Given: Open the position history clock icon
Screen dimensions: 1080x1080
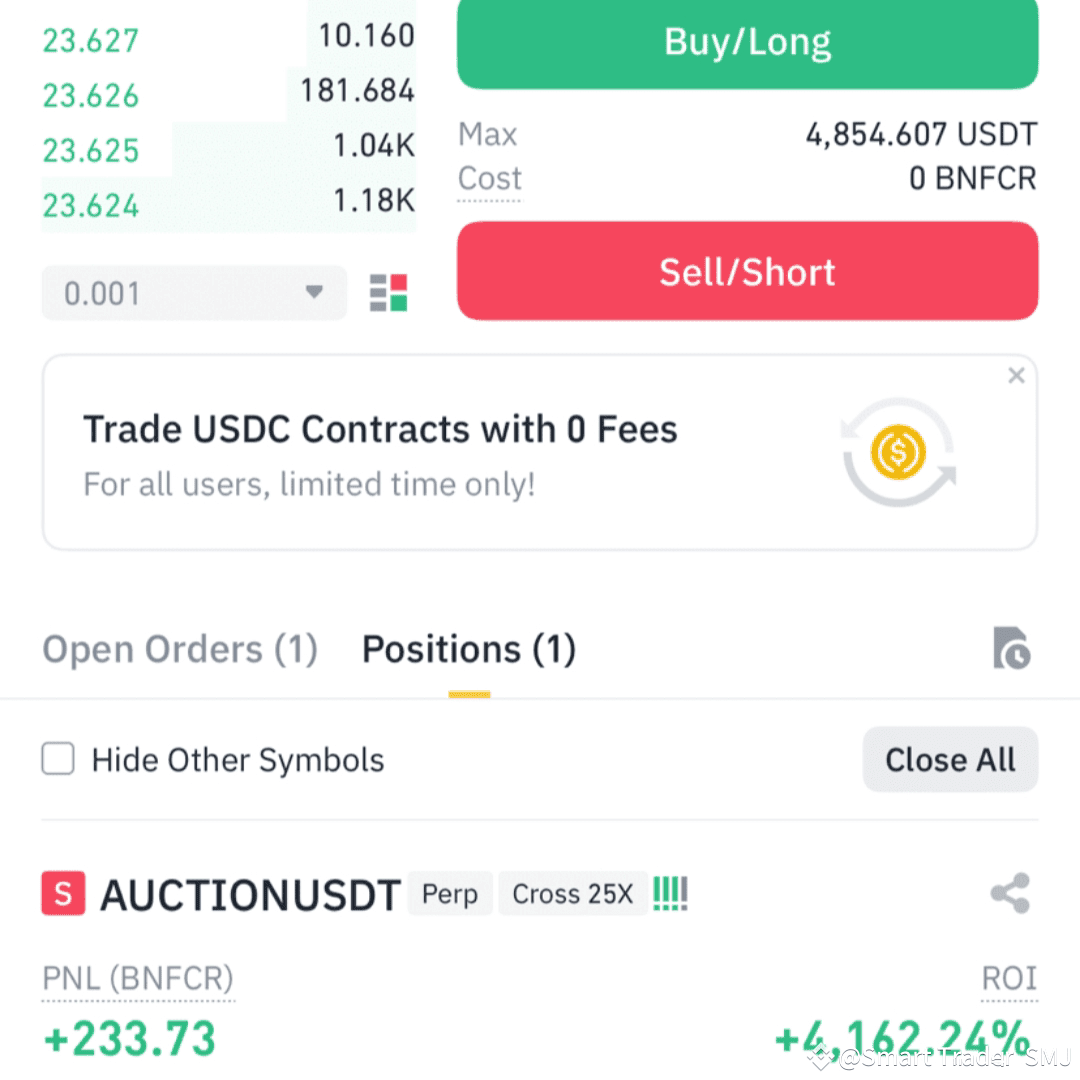Looking at the screenshot, I should (1011, 648).
